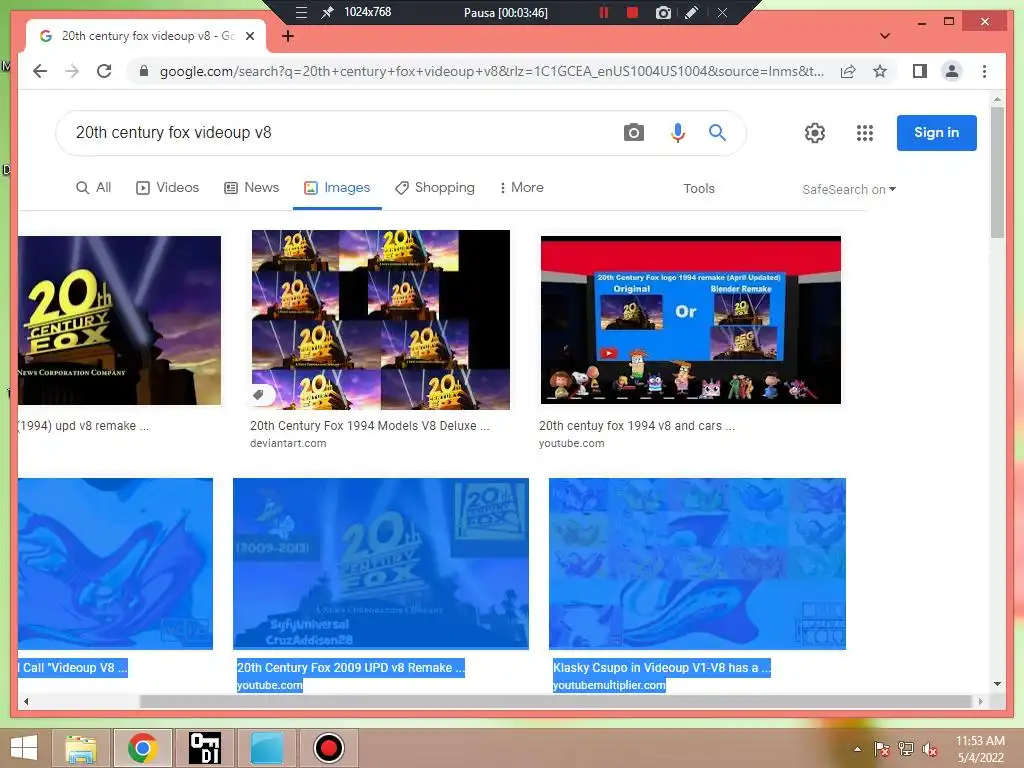The height and width of the screenshot is (768, 1024).
Task: Go forward in browser history
Action: [72, 71]
